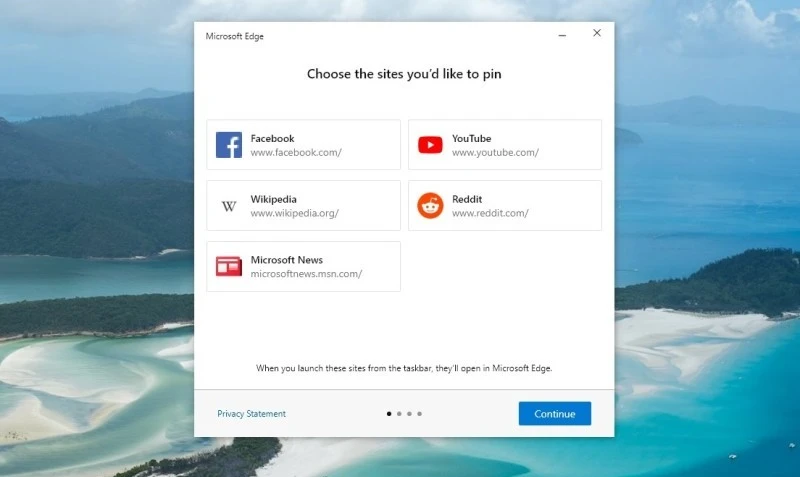Click the red YouTube play icon
Screen dimensions: 800x477
point(430,145)
